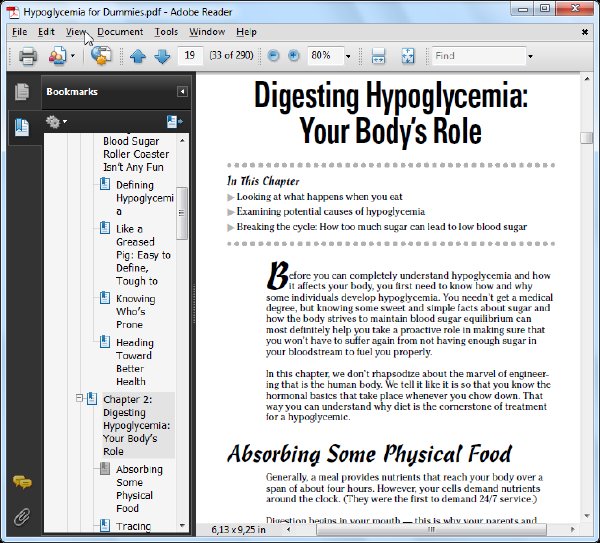The image size is (600, 543).
Task: Click the 'In This Chapter' heading text
Action: click(x=263, y=181)
